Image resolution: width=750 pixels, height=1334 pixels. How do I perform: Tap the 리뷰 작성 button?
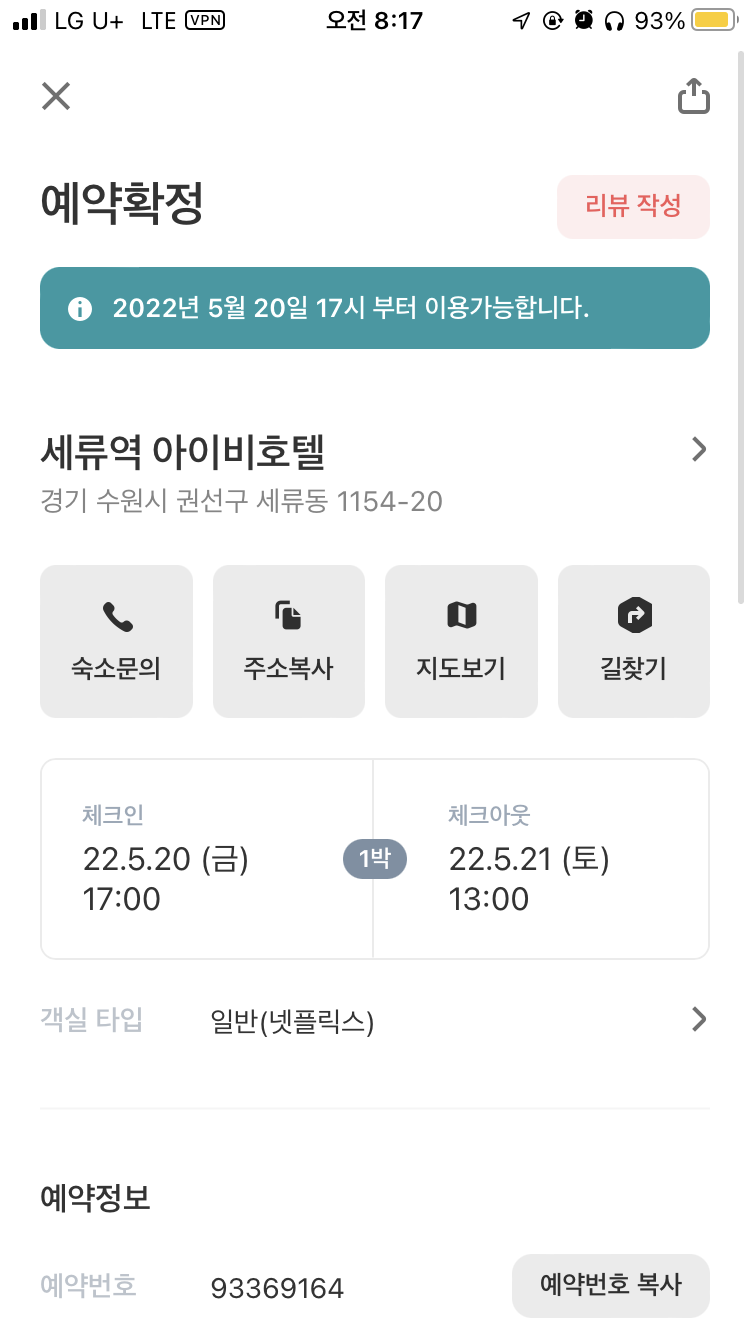coord(633,207)
